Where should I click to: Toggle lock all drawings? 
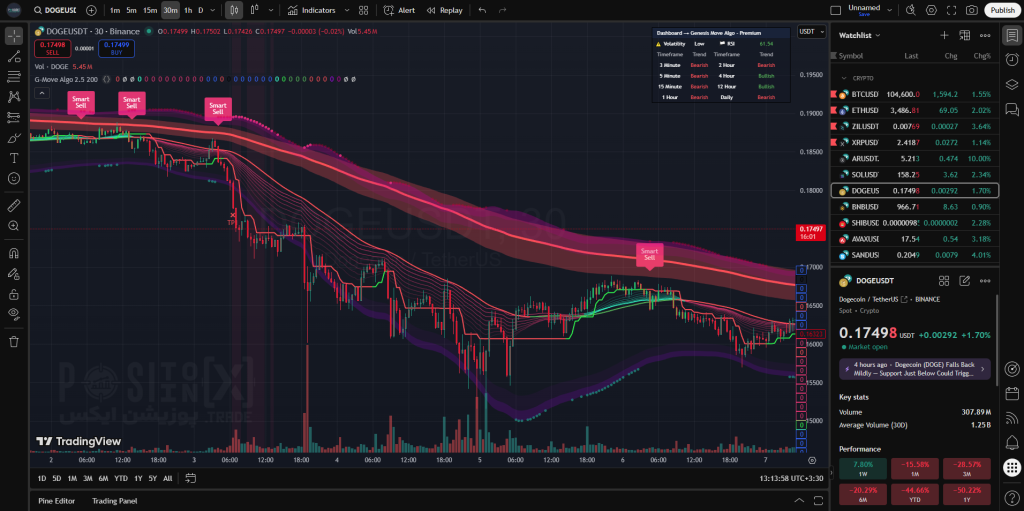(x=14, y=294)
